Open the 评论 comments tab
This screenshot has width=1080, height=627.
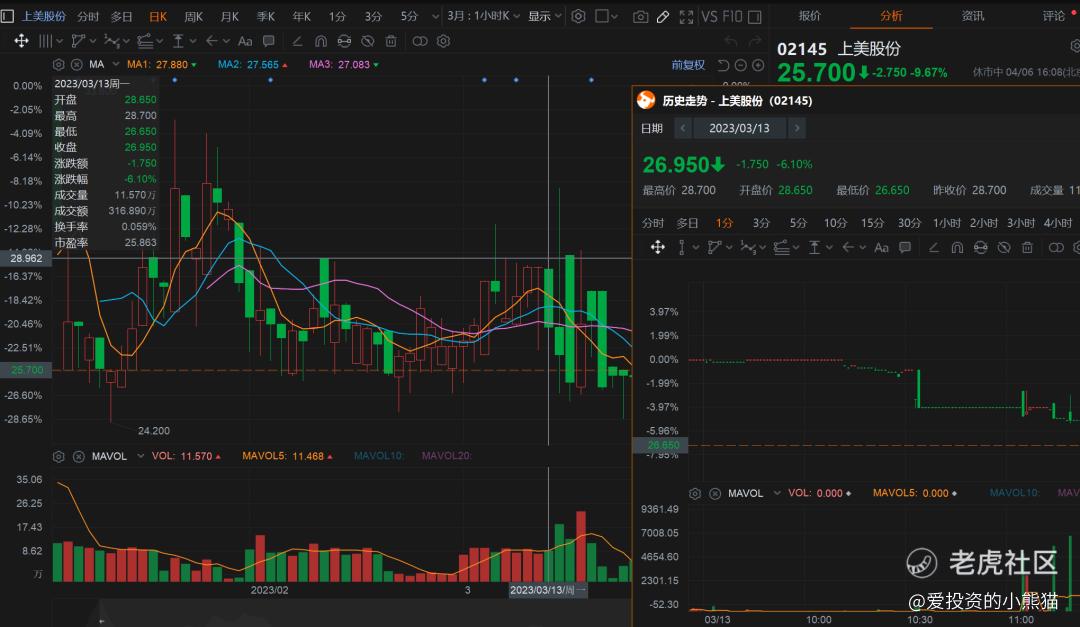point(1053,15)
